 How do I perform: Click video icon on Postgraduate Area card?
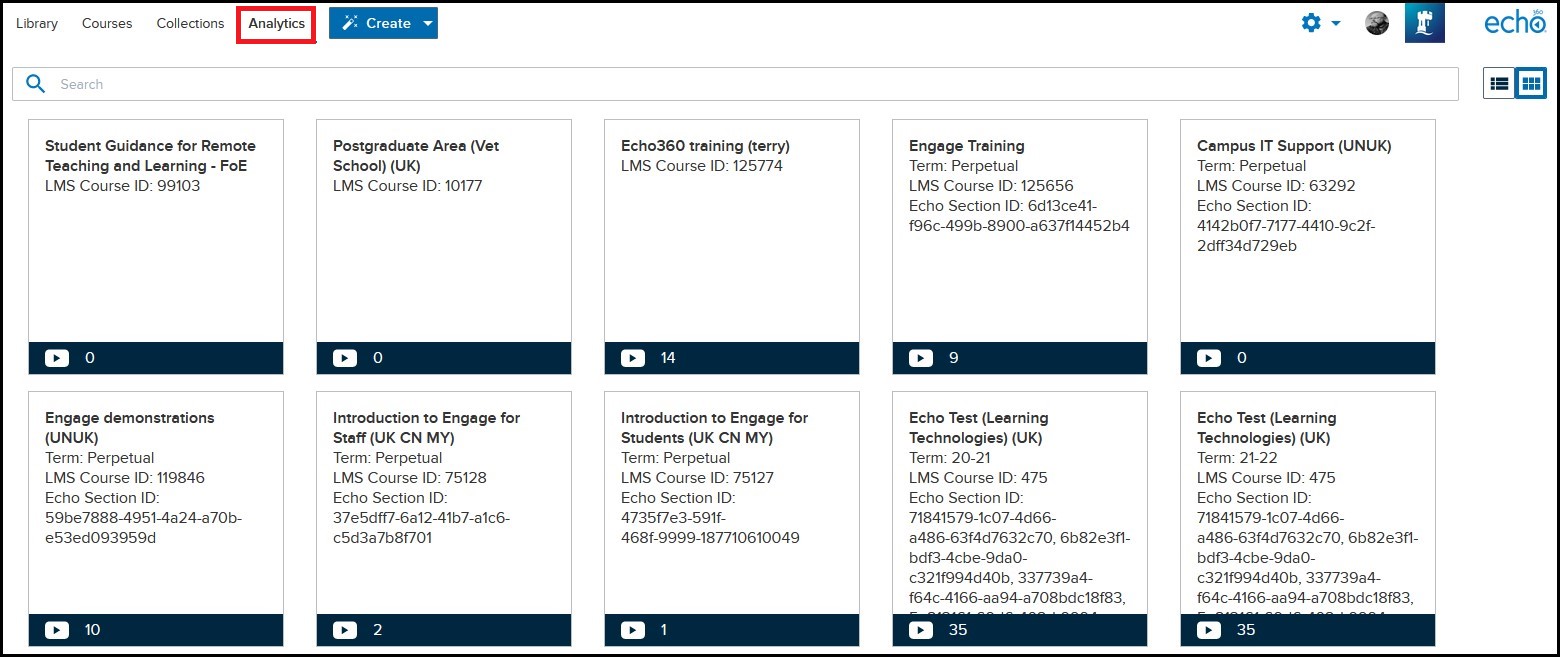(x=345, y=358)
